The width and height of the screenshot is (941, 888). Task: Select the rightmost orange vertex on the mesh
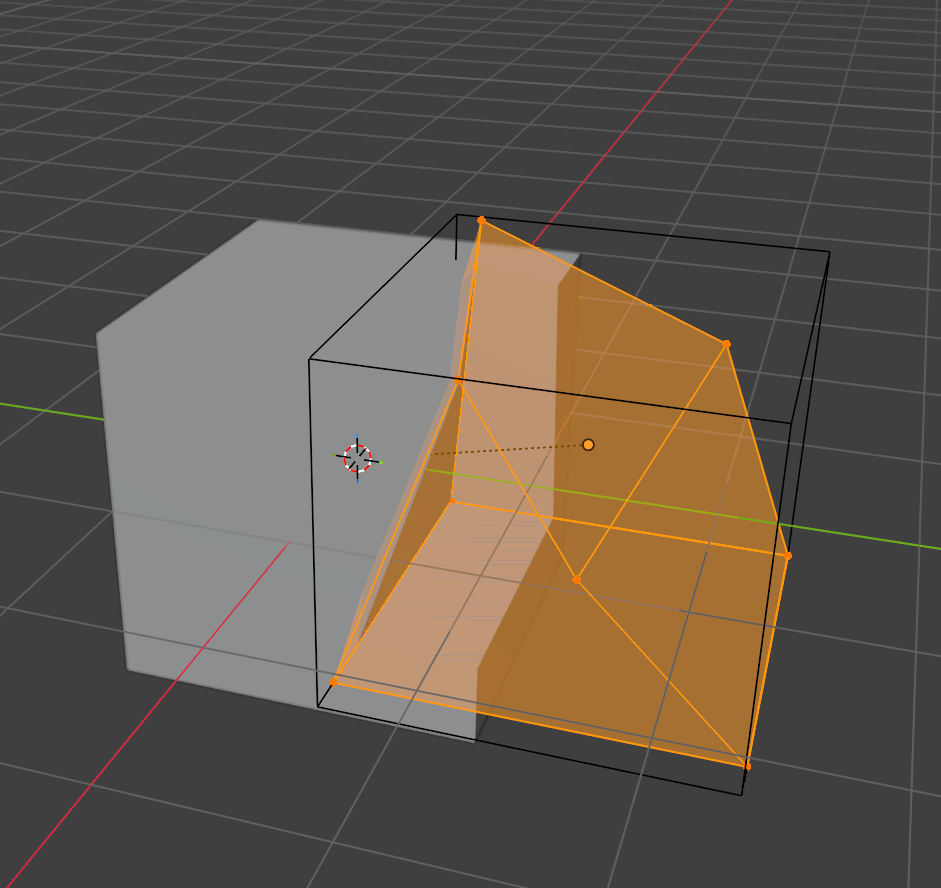pos(788,556)
